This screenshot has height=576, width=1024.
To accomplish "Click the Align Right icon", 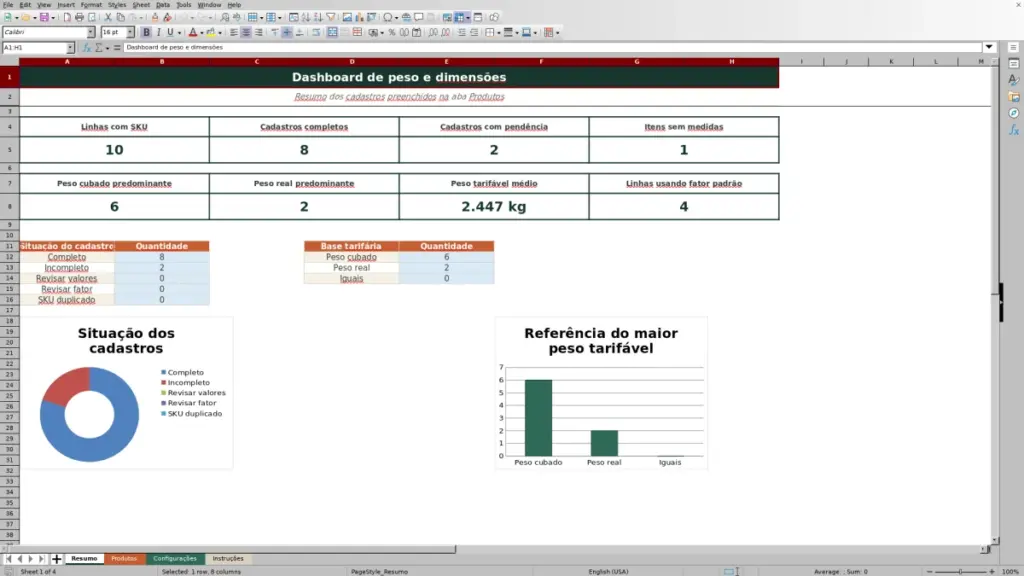I will pyautogui.click(x=259, y=33).
